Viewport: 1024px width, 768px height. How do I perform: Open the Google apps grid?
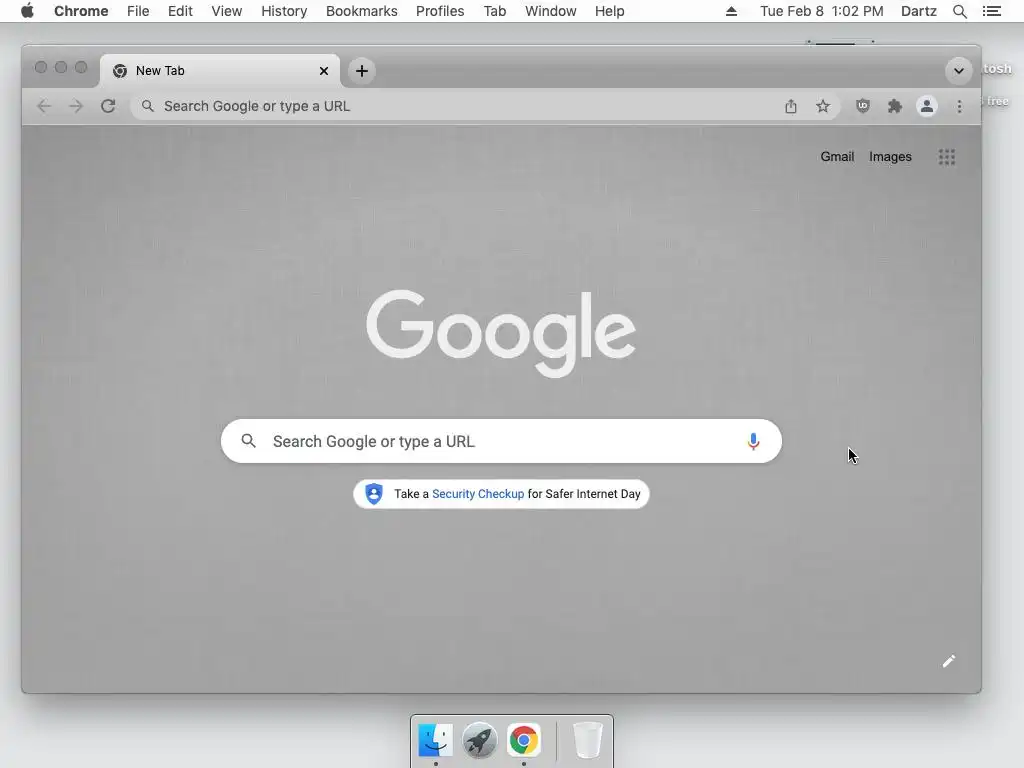coord(947,157)
